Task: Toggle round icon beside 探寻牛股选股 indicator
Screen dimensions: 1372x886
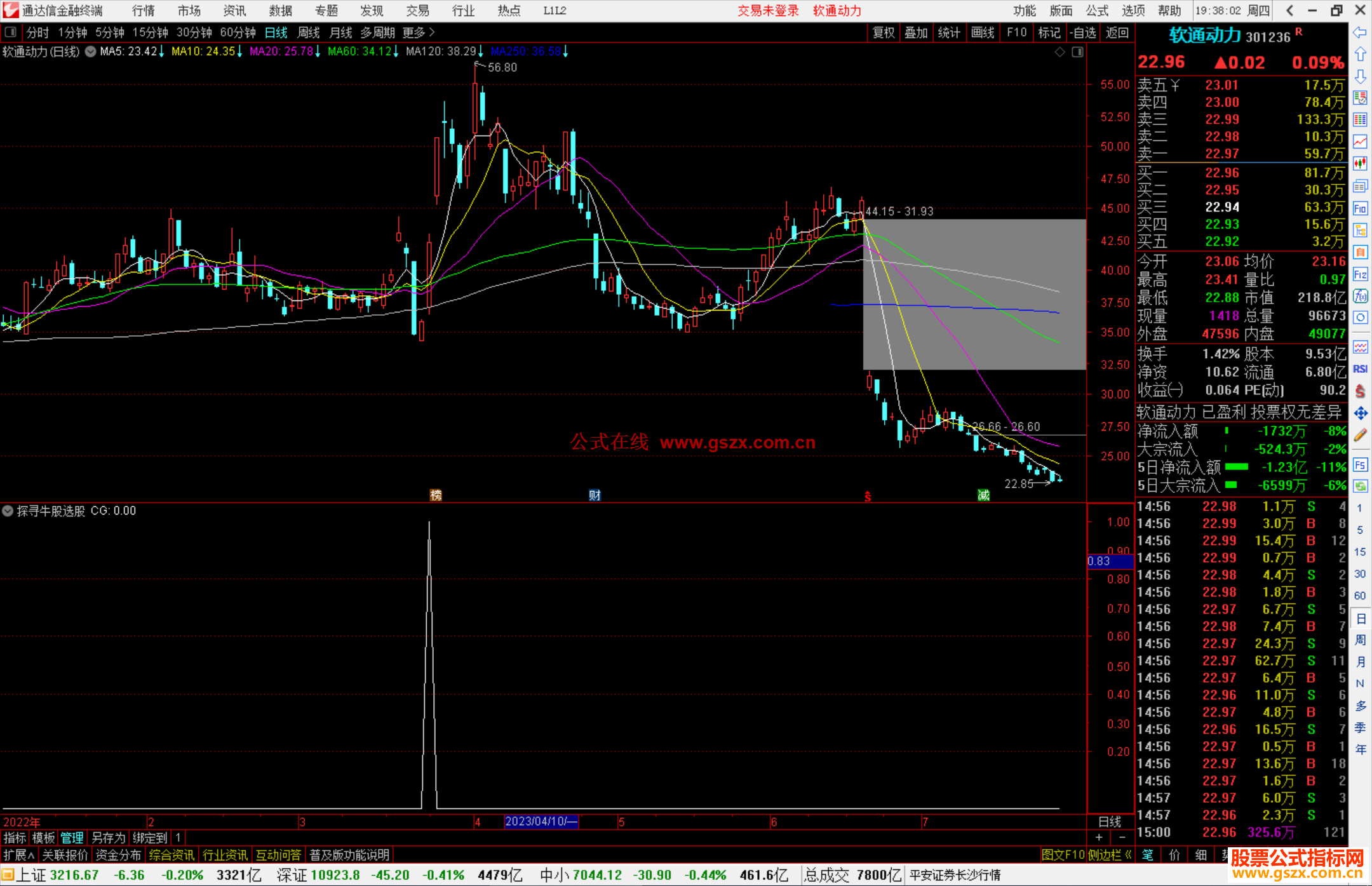Action: pyautogui.click(x=8, y=511)
